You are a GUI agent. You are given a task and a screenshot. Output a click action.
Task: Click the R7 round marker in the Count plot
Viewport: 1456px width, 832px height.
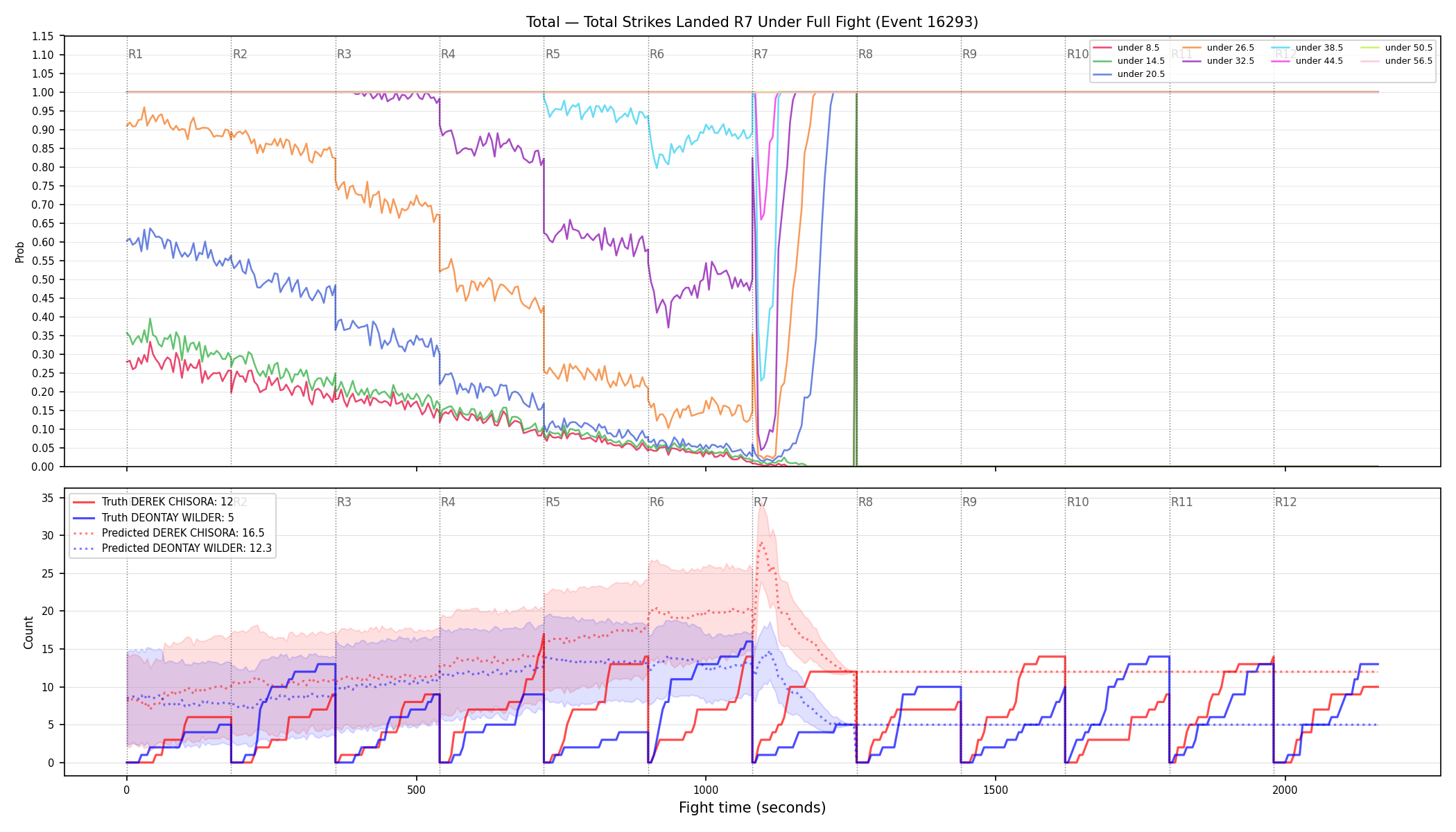click(x=761, y=502)
